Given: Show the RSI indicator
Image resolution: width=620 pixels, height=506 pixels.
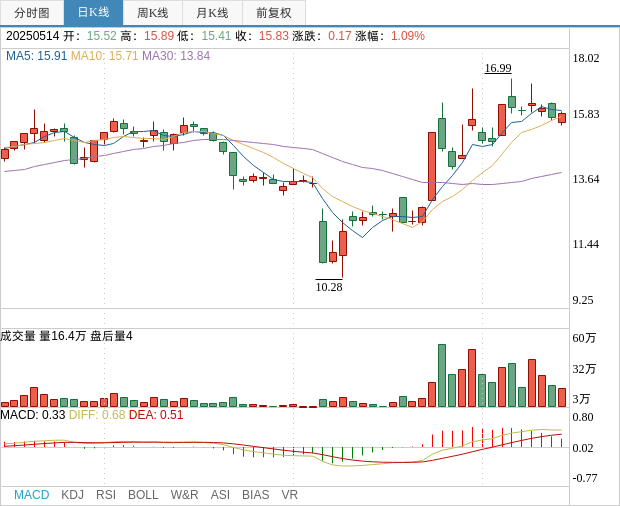Looking at the screenshot, I should click(x=106, y=495).
